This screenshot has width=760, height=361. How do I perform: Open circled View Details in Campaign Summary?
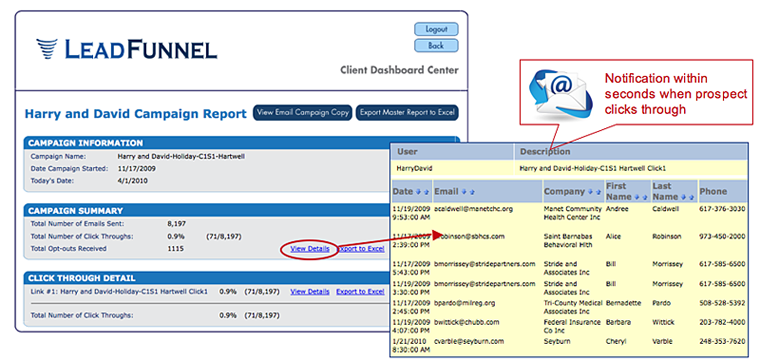tap(310, 249)
